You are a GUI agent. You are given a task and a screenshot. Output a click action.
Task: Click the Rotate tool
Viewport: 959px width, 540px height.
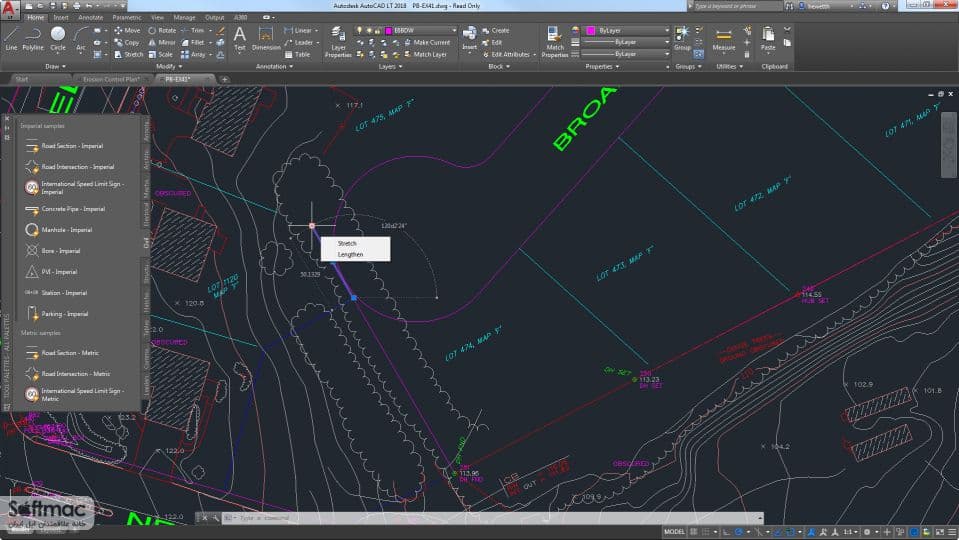pos(162,30)
